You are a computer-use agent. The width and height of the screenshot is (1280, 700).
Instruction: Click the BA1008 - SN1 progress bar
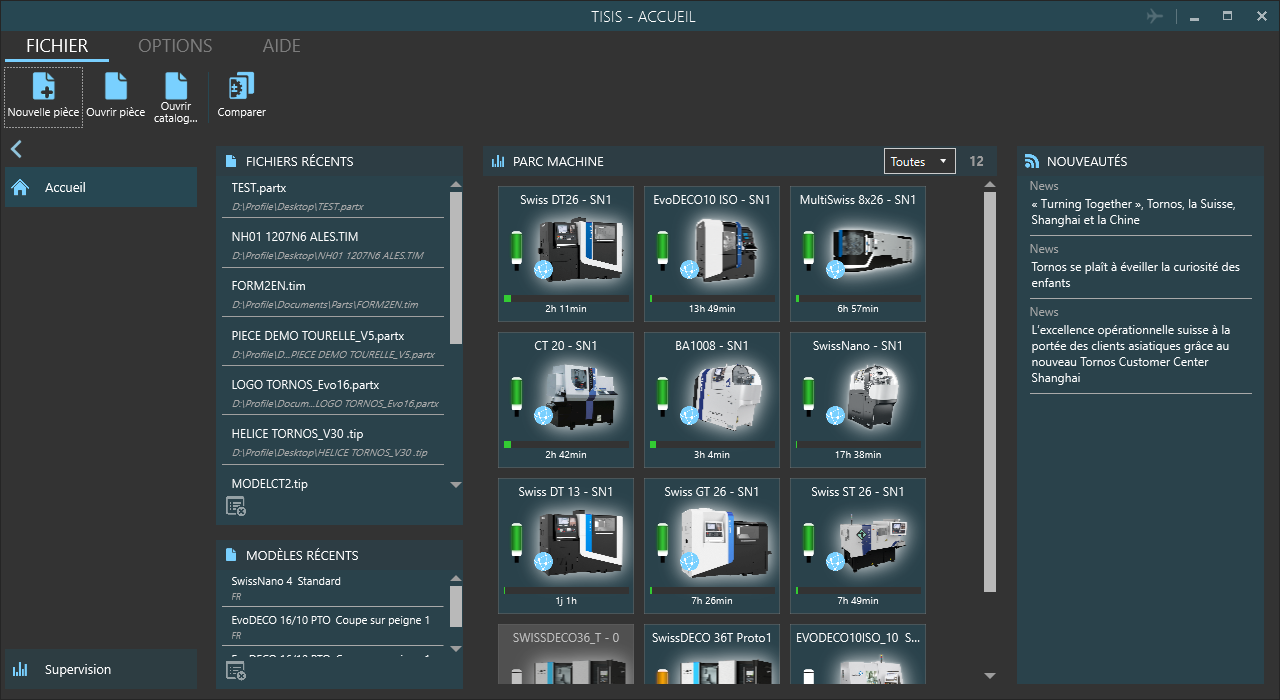click(x=711, y=444)
